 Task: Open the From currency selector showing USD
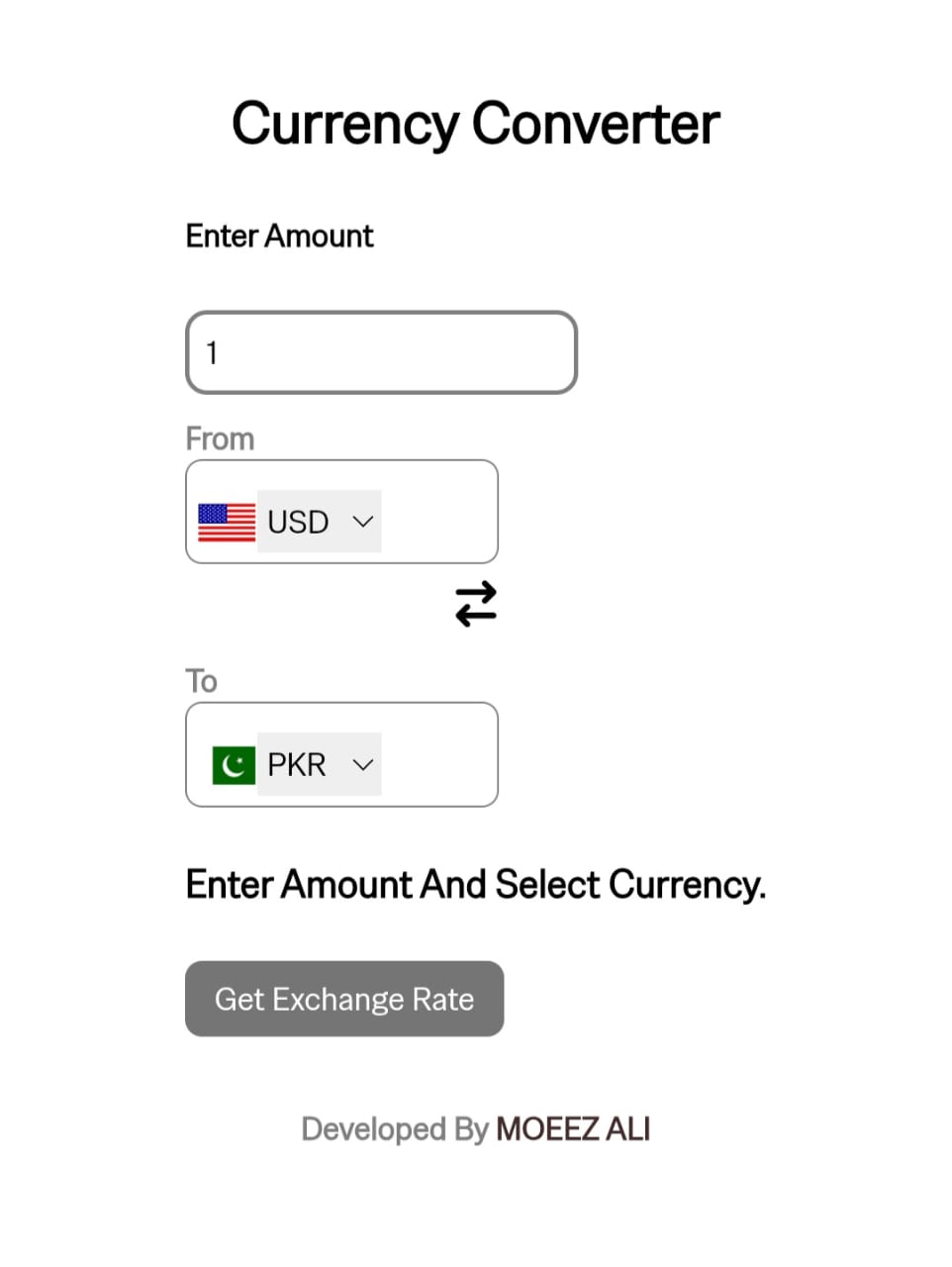319,521
